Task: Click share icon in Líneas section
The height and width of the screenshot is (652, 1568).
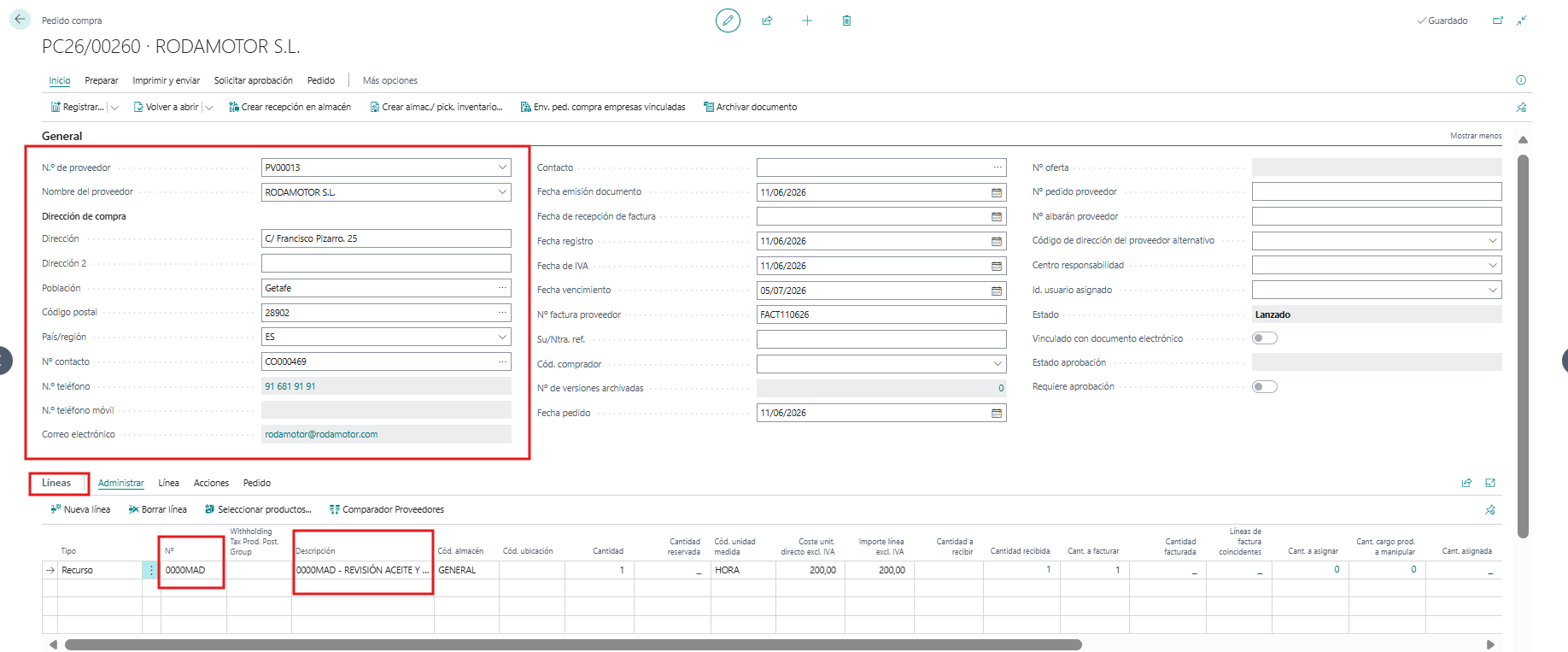Action: click(1466, 483)
